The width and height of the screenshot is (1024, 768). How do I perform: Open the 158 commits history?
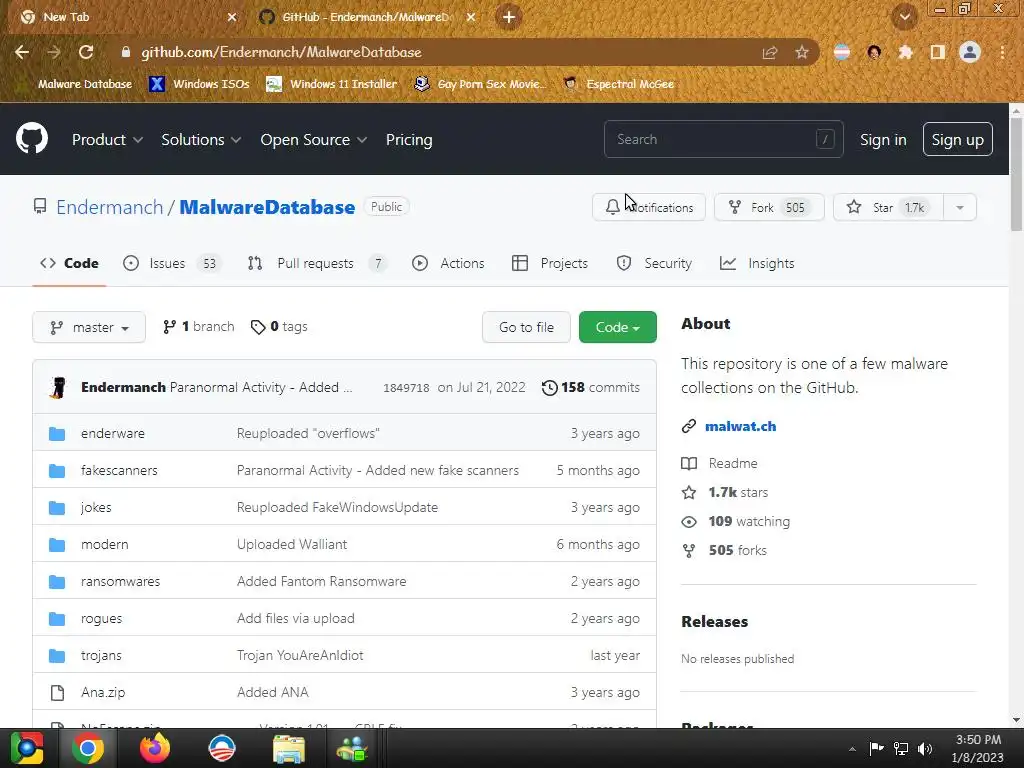[x=590, y=387]
